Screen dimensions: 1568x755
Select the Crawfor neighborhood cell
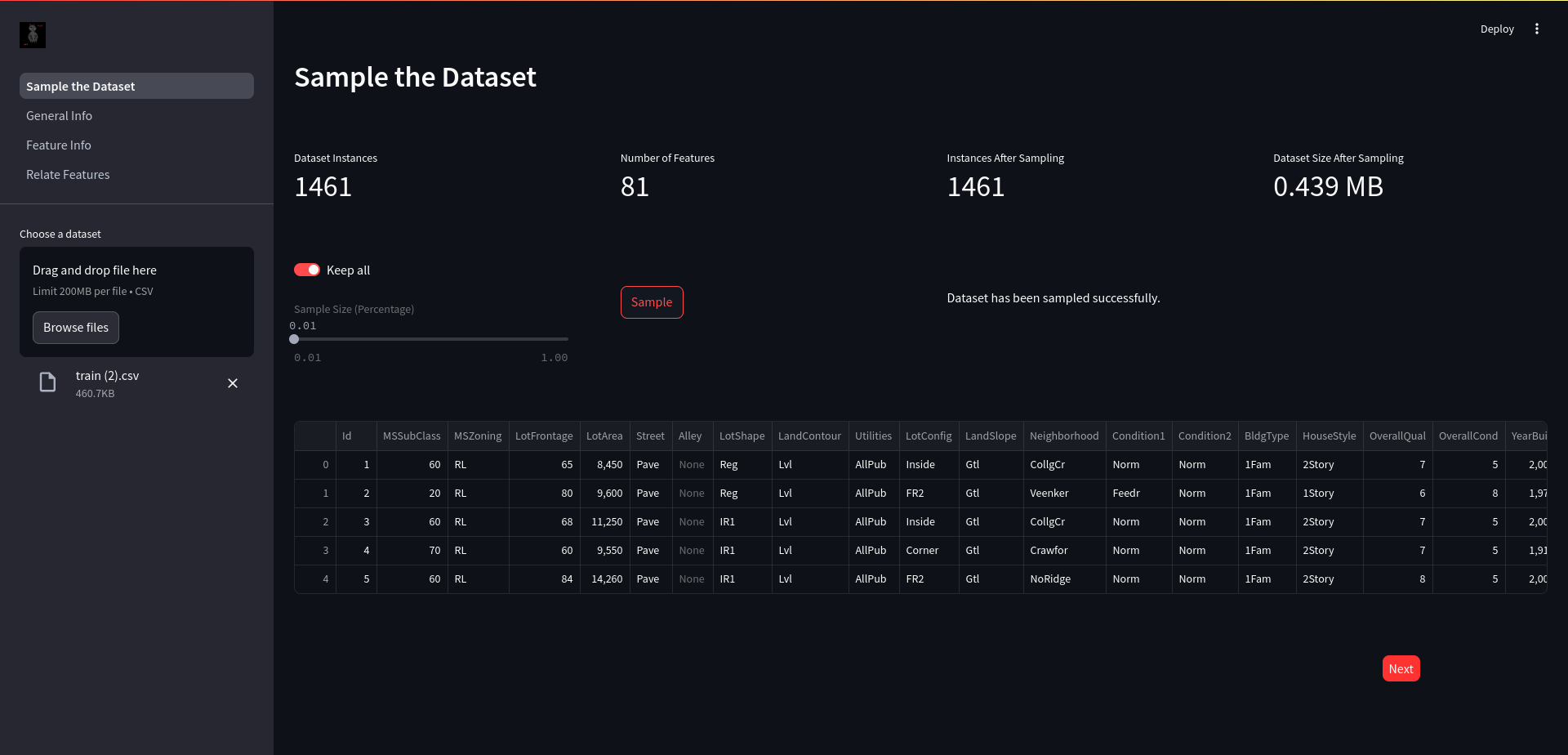[x=1064, y=551]
